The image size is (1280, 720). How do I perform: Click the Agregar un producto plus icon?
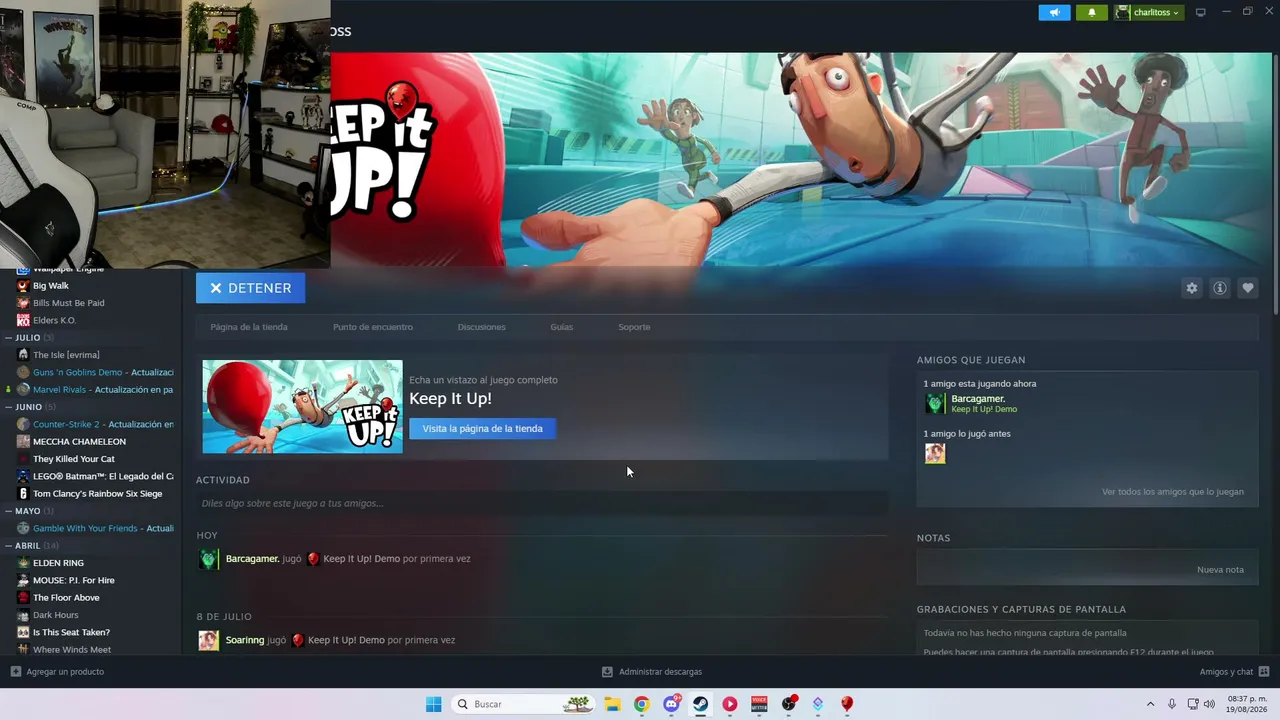(15, 672)
